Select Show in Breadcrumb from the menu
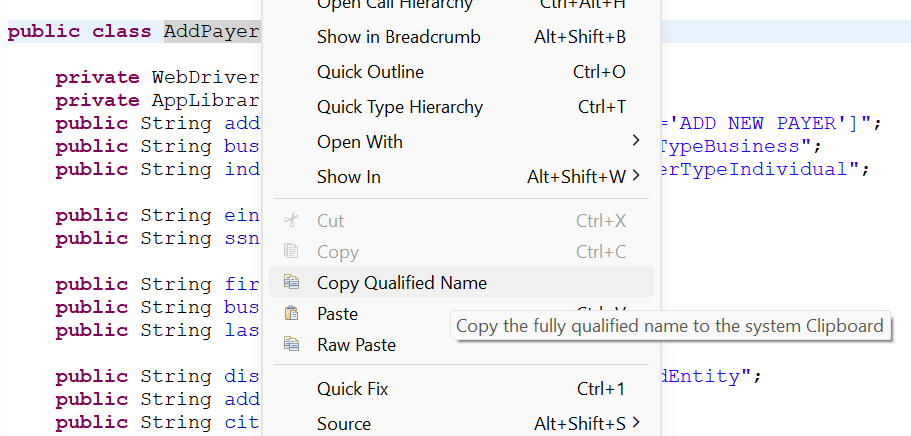The image size is (911, 436). point(398,37)
